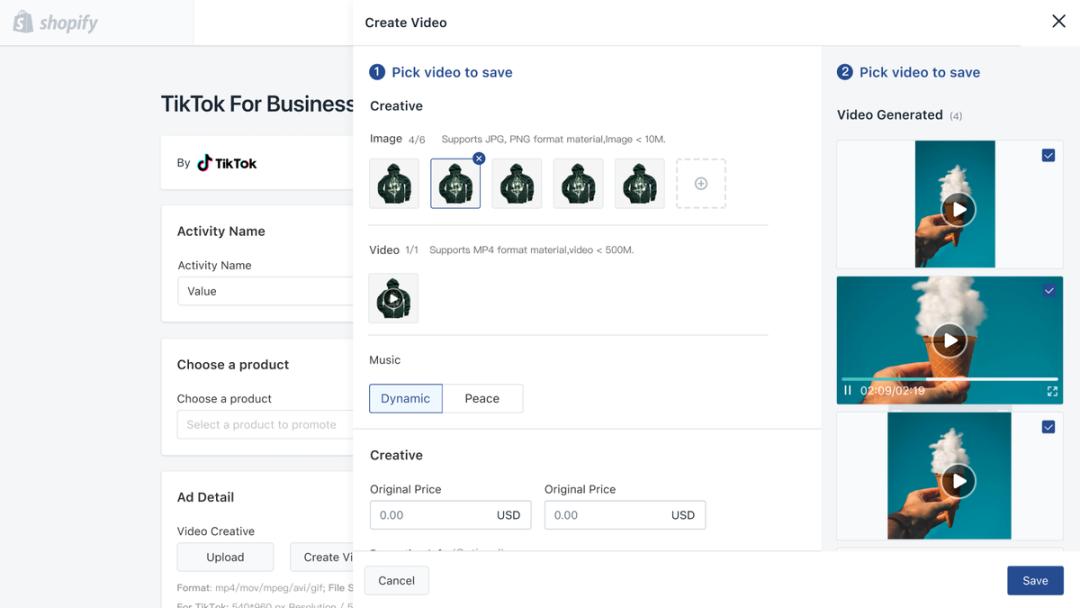Expand the playing video to fullscreen
Viewport: 1080px width, 608px height.
click(1053, 390)
